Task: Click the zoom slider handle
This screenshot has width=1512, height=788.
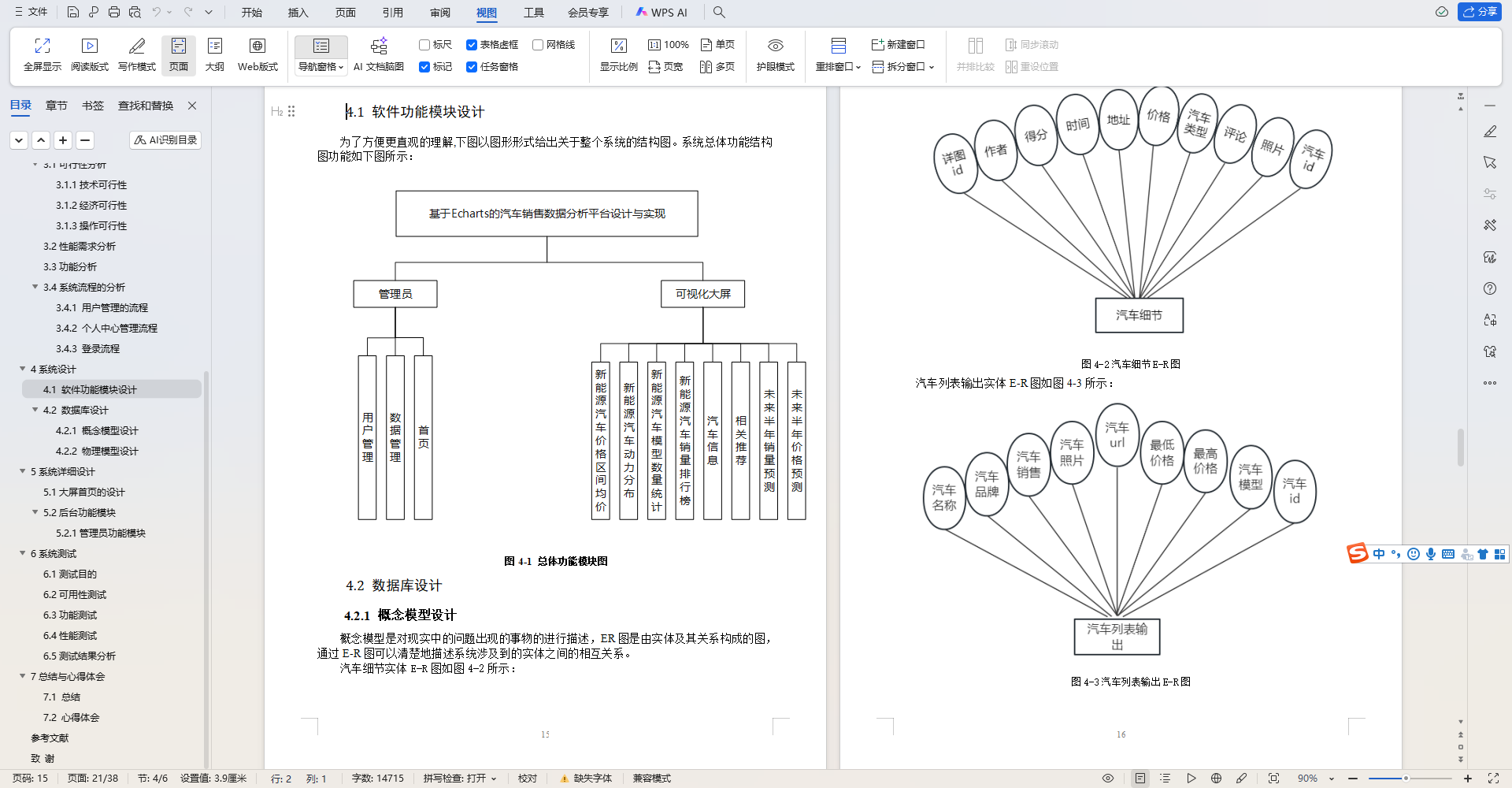Action: point(1406,779)
